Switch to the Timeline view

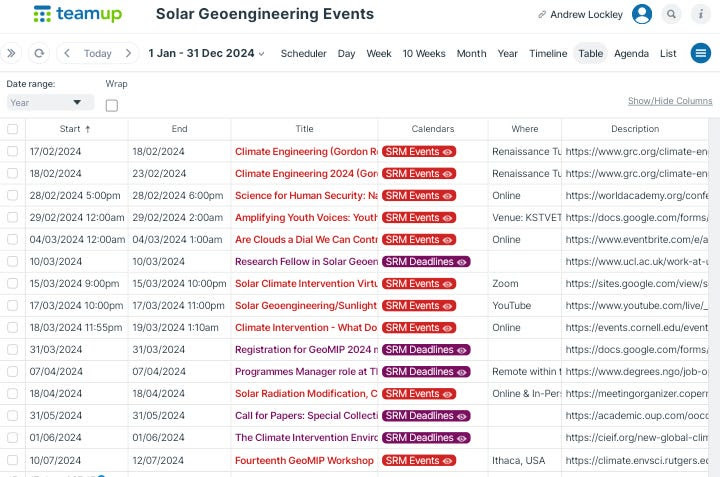[548, 53]
